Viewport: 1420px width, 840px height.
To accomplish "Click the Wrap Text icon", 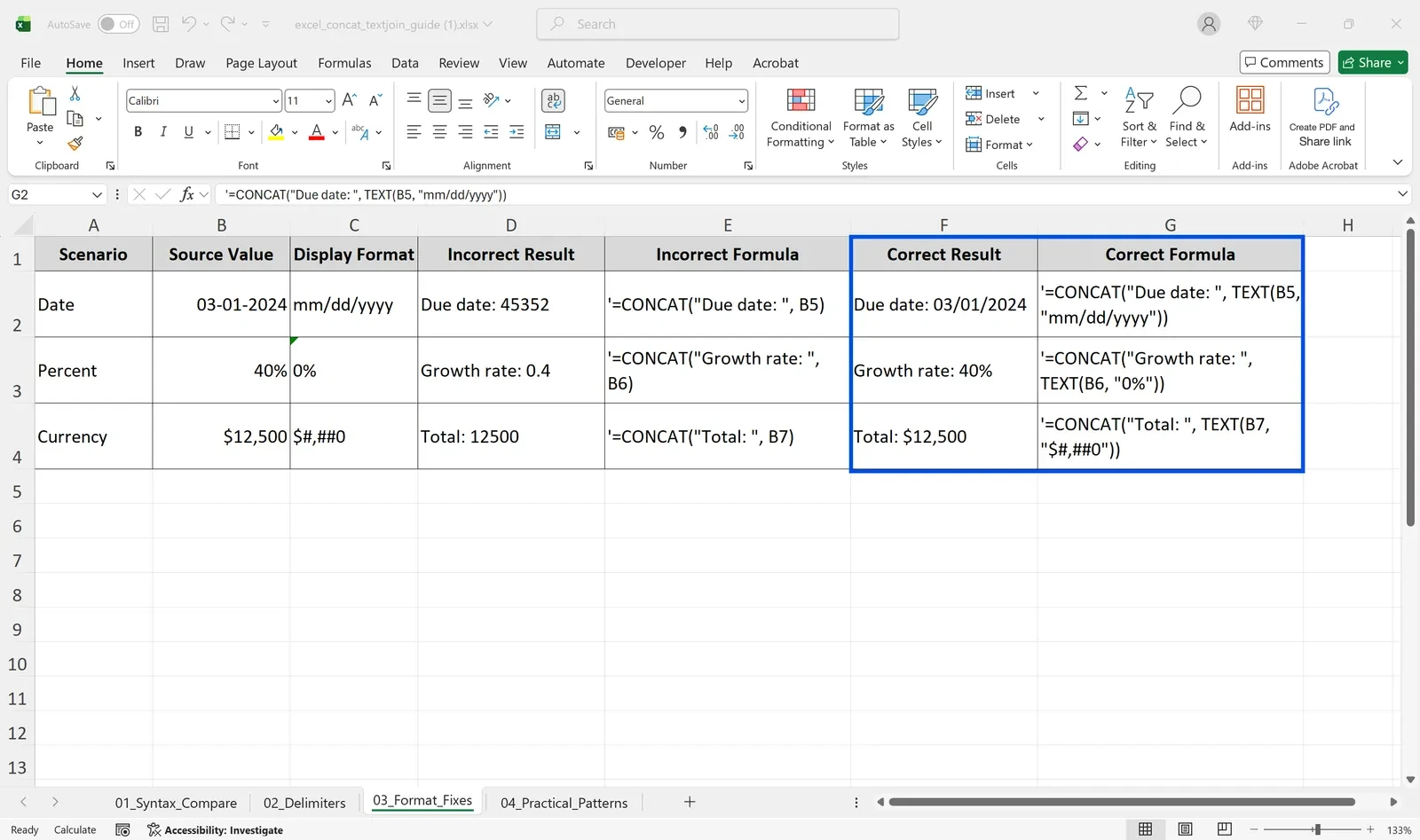I will point(554,100).
